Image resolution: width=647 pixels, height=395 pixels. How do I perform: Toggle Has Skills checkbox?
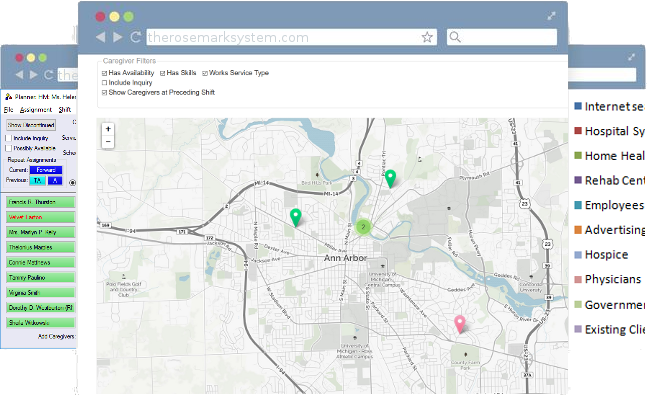[x=163, y=73]
